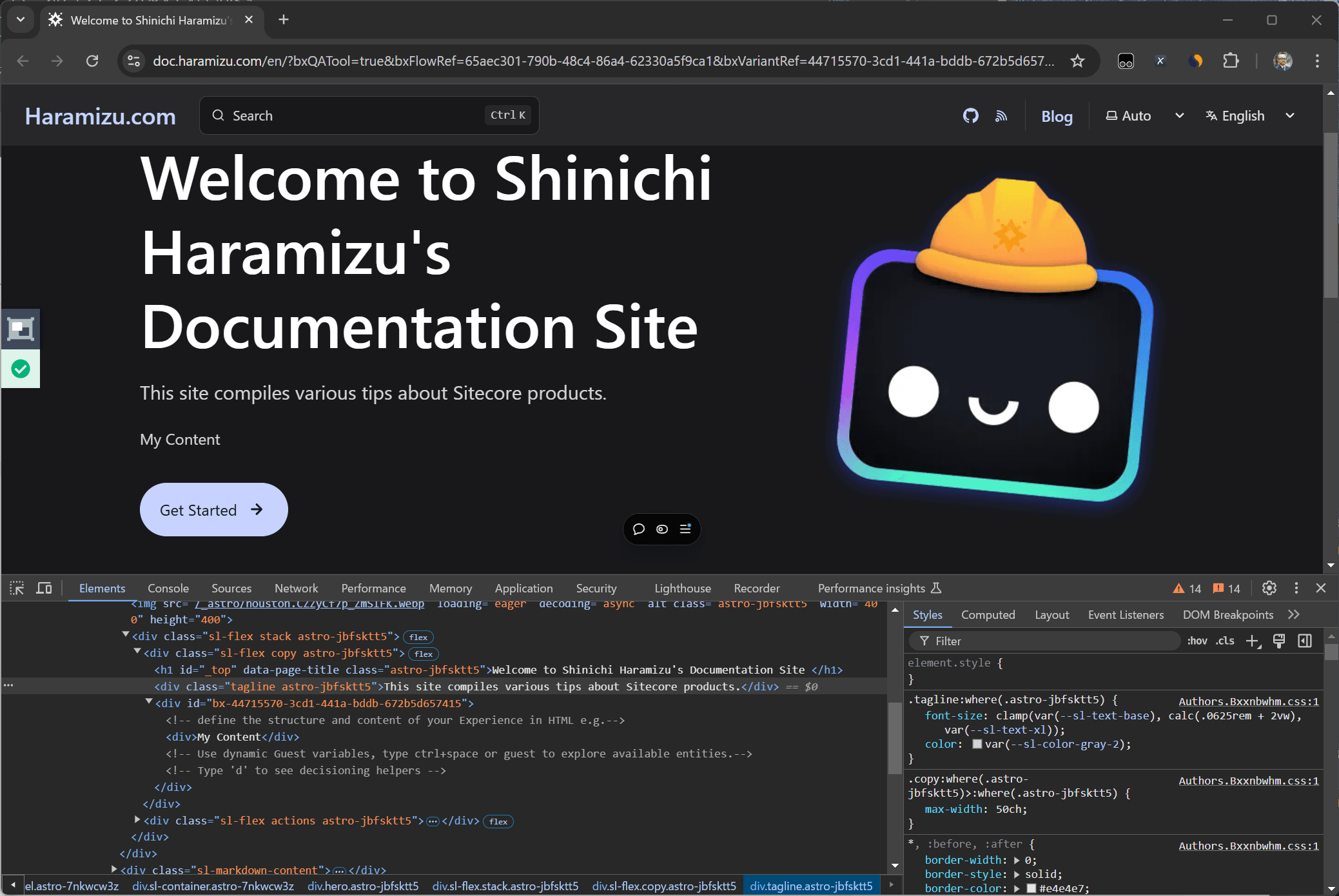Click the GitHub icon in site header
The image size is (1339, 896).
[970, 116]
